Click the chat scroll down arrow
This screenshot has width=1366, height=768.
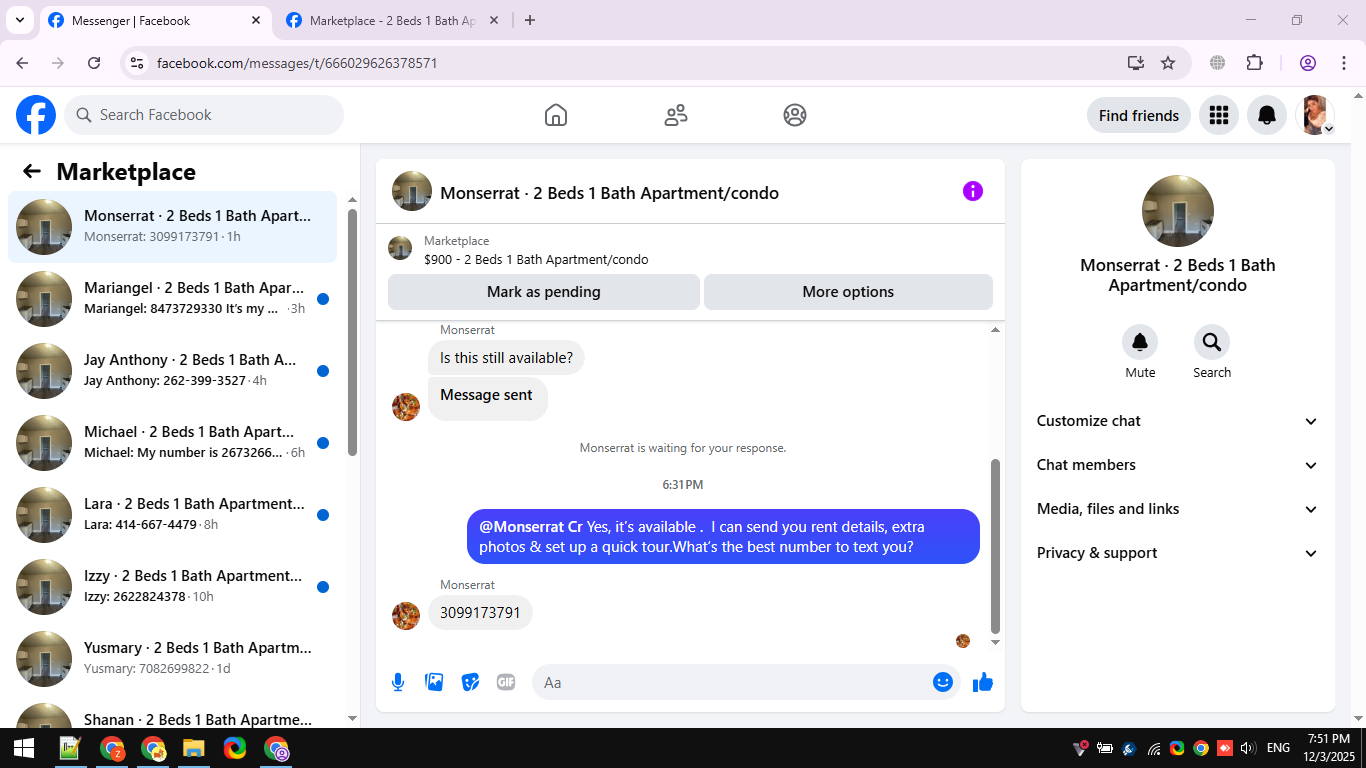995,642
